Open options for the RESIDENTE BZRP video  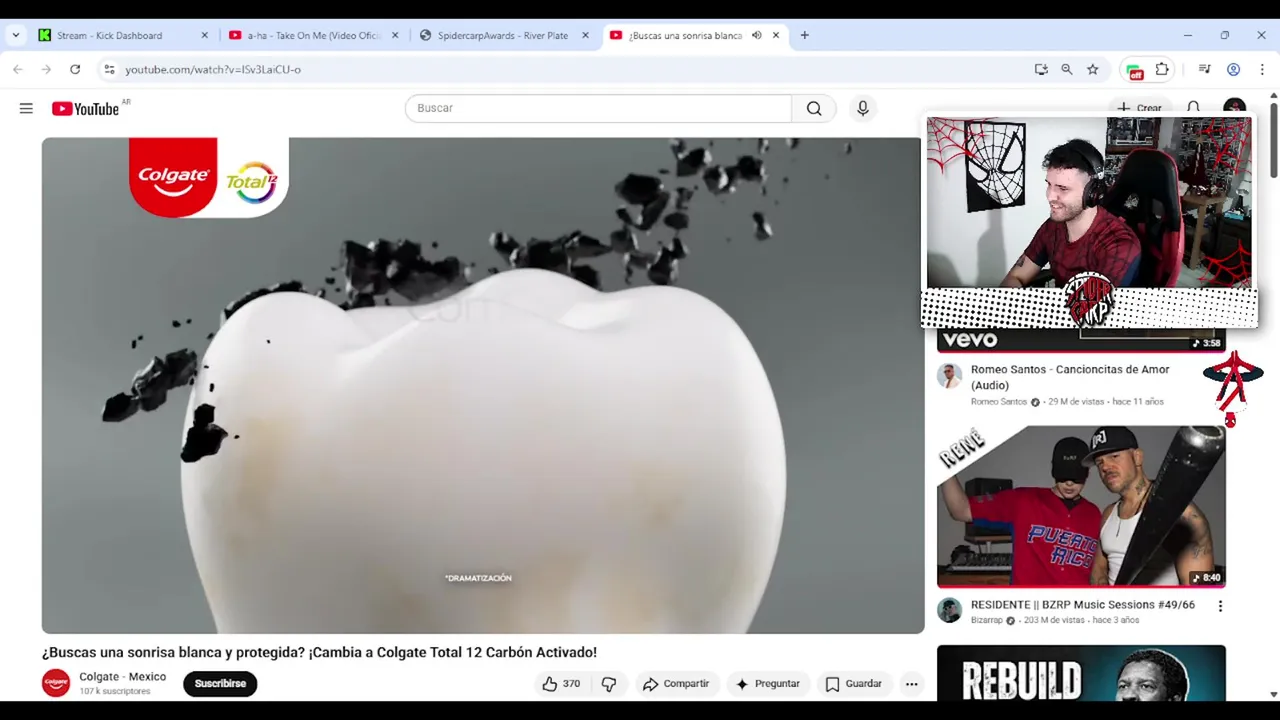pos(1220,606)
